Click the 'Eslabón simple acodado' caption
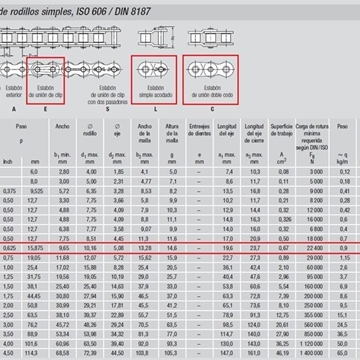The image size is (360, 360). coord(155,91)
